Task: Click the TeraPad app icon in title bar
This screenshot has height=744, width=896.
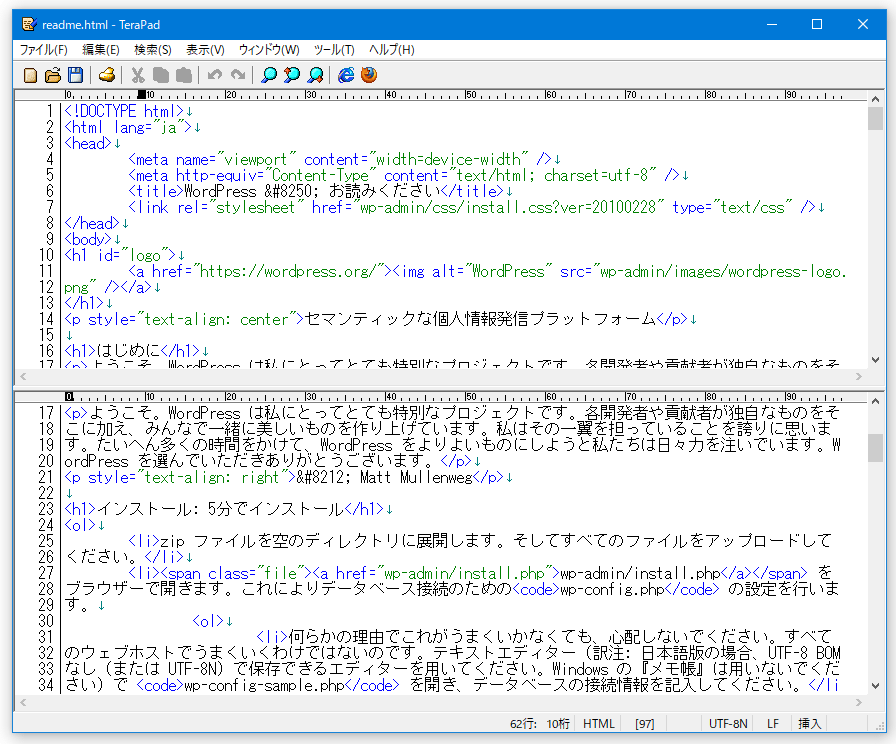Action: click(29, 25)
